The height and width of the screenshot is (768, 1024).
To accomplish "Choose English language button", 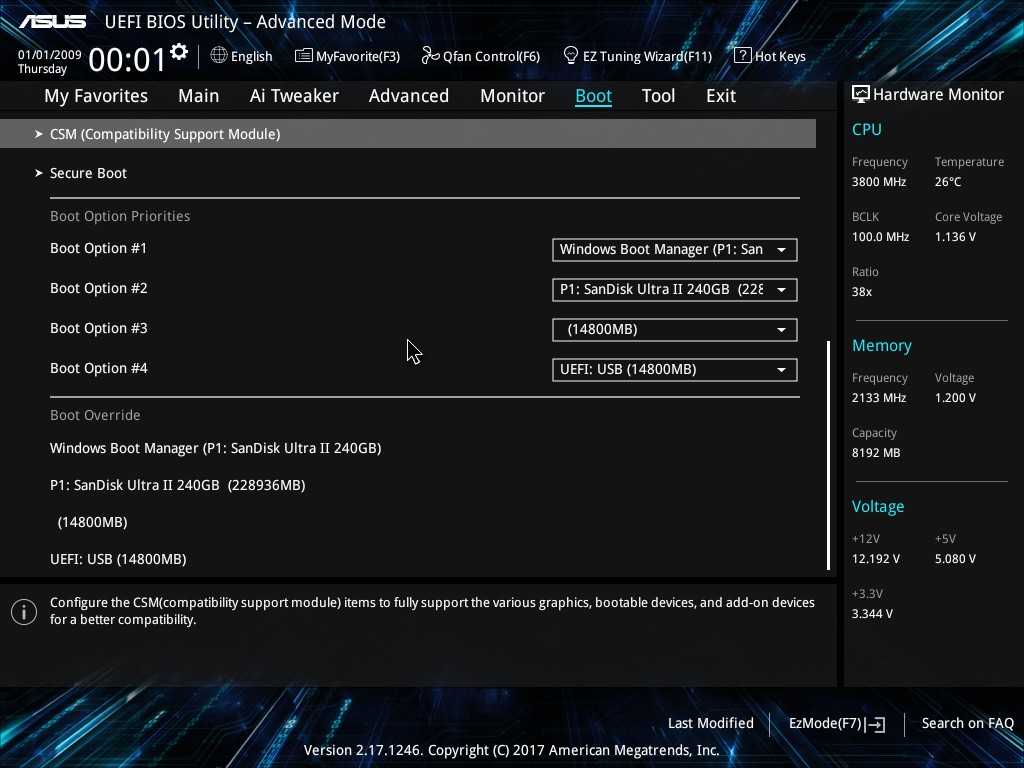I will pos(241,56).
